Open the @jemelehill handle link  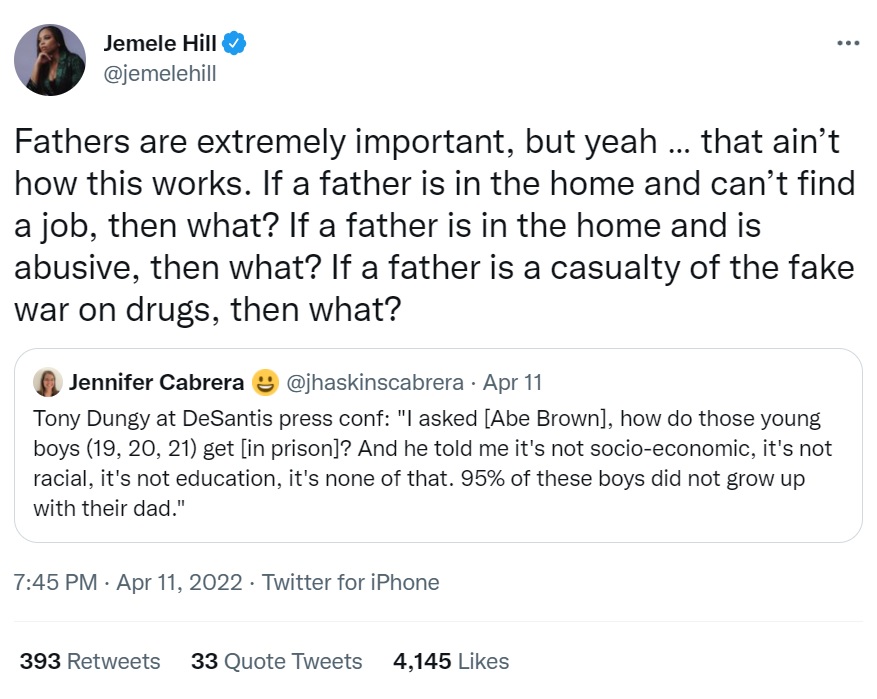click(160, 72)
